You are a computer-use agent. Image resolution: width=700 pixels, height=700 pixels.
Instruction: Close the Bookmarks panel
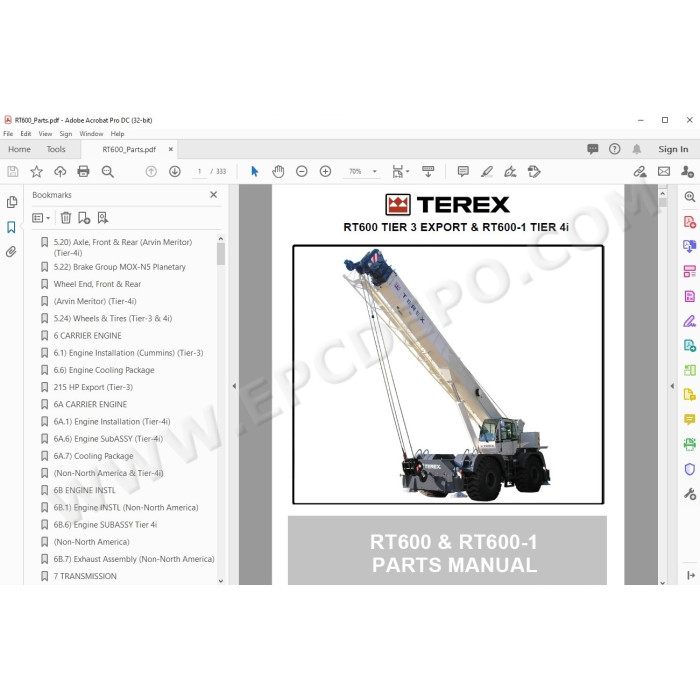tap(213, 195)
